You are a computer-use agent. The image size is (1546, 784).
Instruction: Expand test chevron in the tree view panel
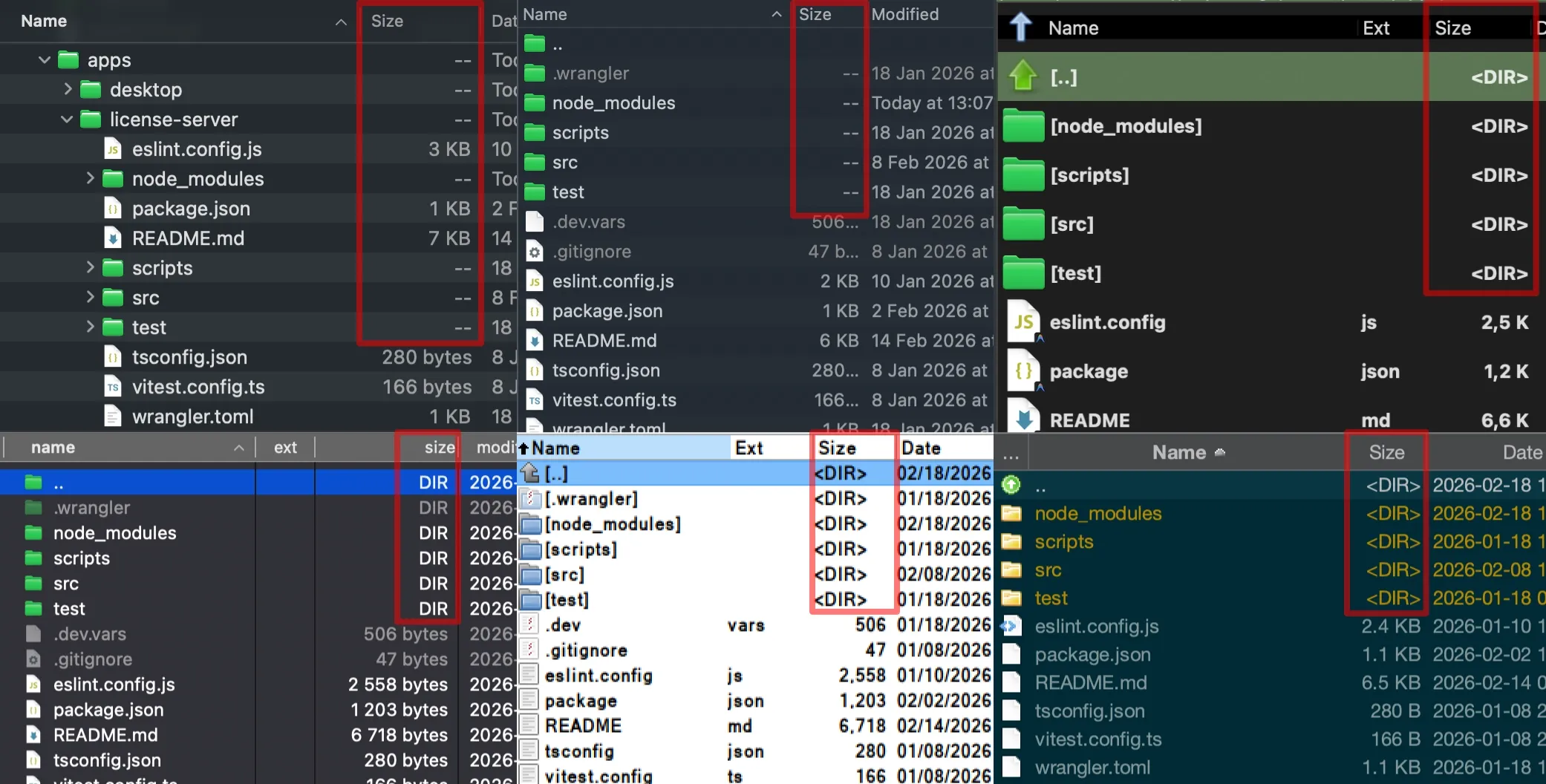90,327
